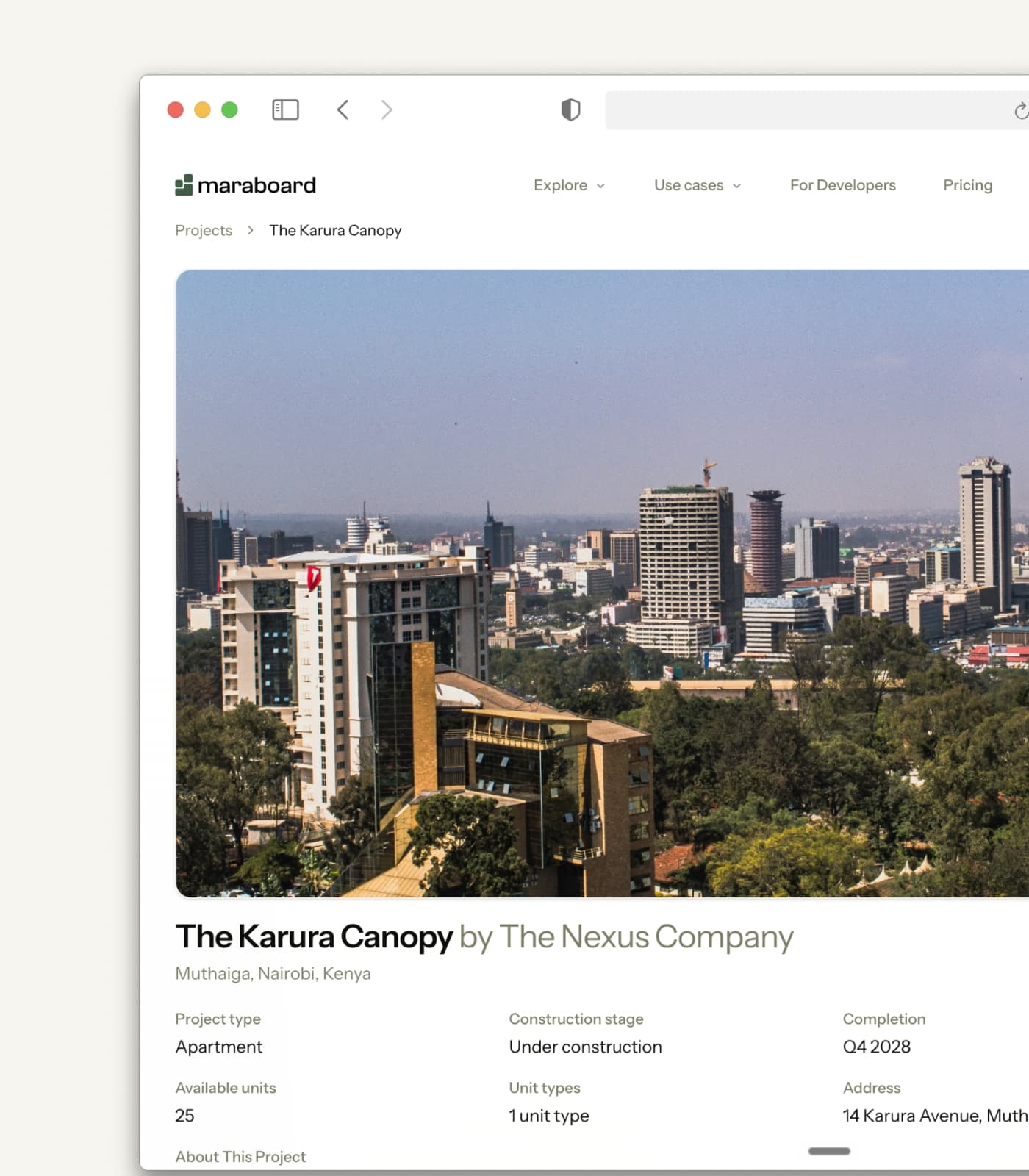Click the About This Project heading
Screen dimensions: 1029x1176
click(x=240, y=1157)
